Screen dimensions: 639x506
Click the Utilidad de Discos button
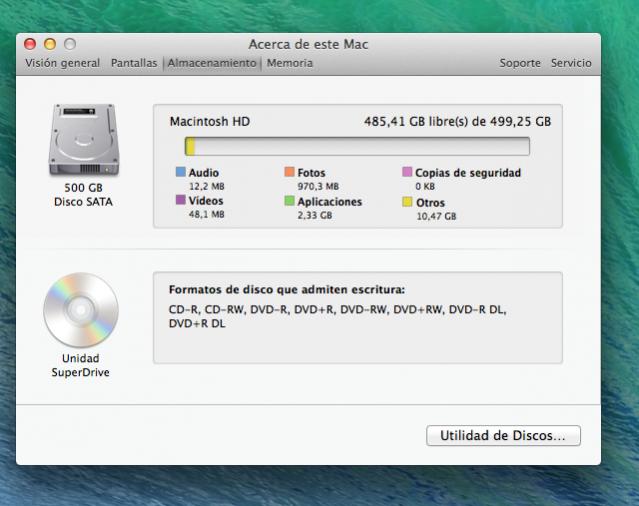[503, 436]
